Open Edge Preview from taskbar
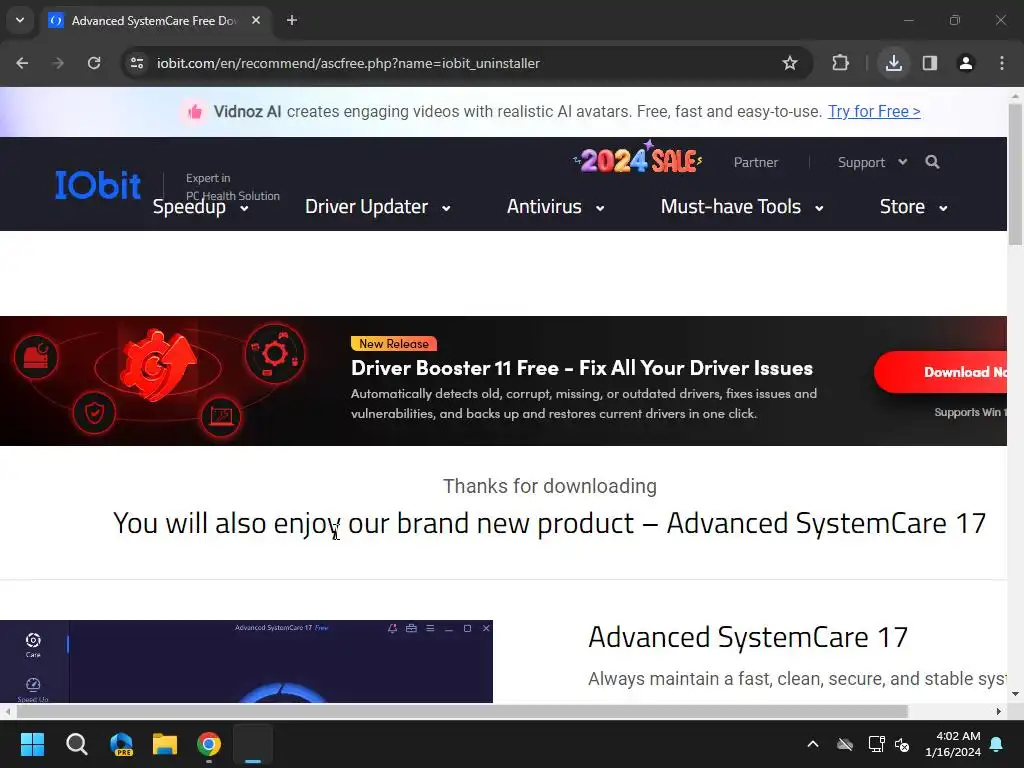 tap(121, 744)
